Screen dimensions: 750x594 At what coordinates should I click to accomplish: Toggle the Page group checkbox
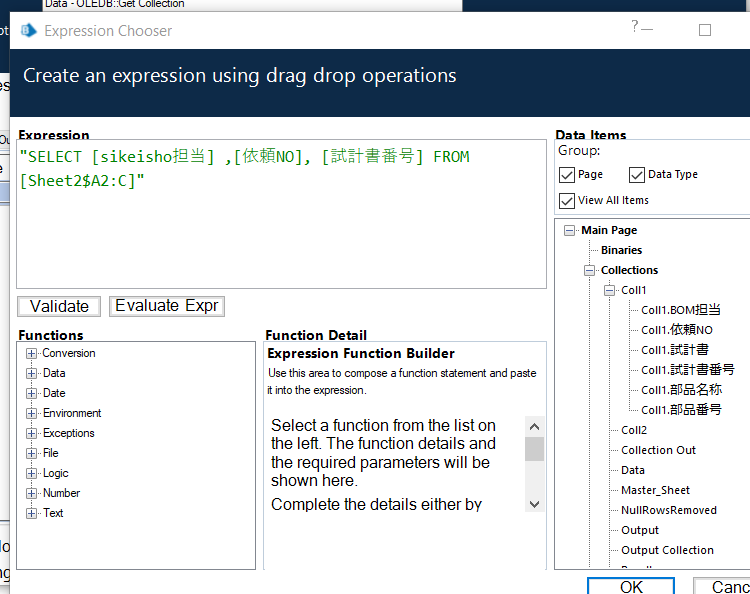(567, 175)
